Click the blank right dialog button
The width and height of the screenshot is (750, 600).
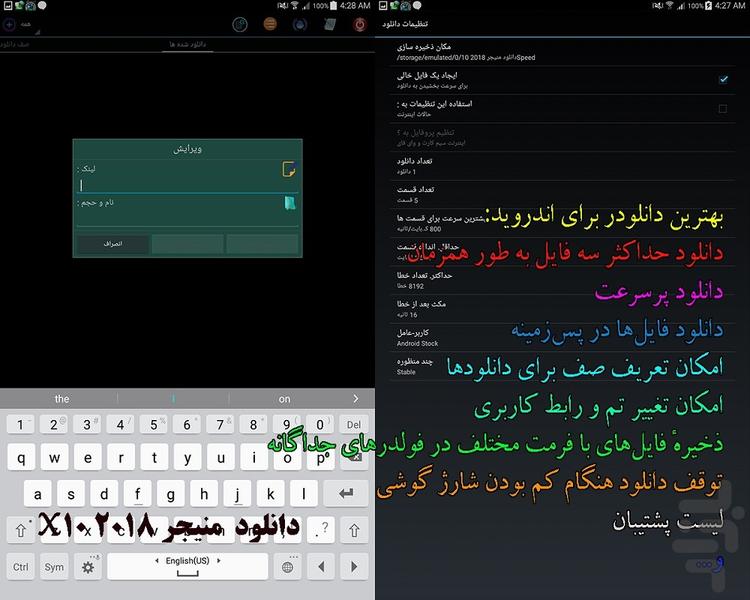pos(262,244)
